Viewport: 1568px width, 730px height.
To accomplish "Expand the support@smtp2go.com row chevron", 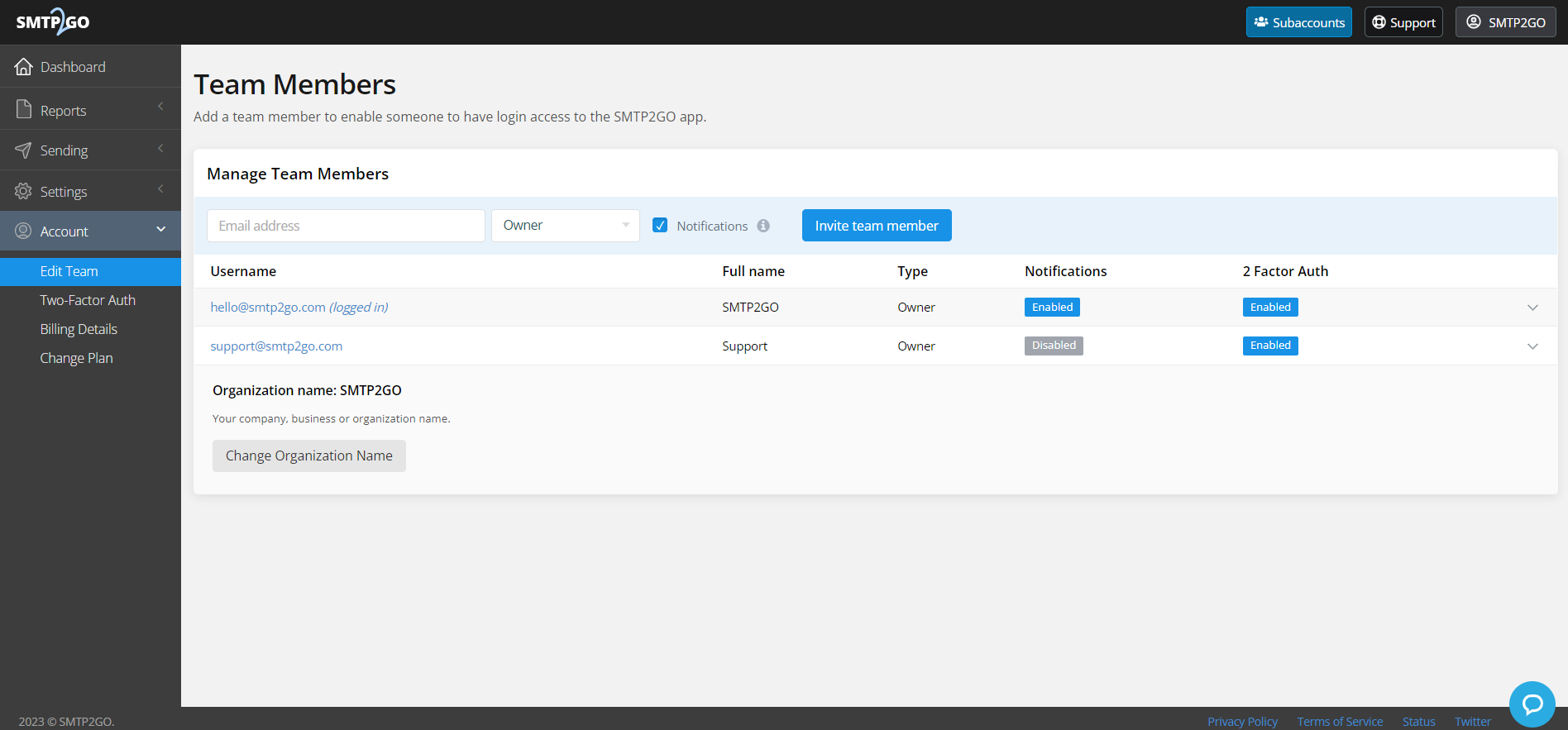I will click(1532, 346).
